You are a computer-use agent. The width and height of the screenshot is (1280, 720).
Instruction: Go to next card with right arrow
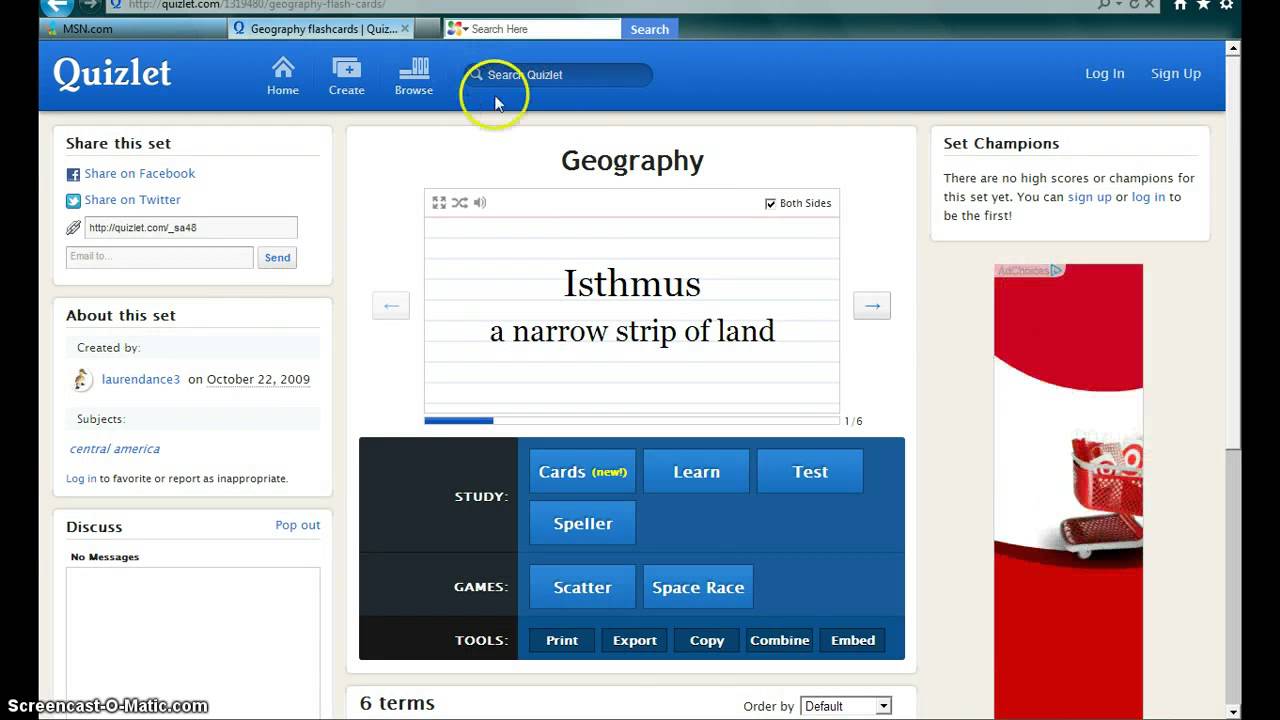tap(872, 305)
